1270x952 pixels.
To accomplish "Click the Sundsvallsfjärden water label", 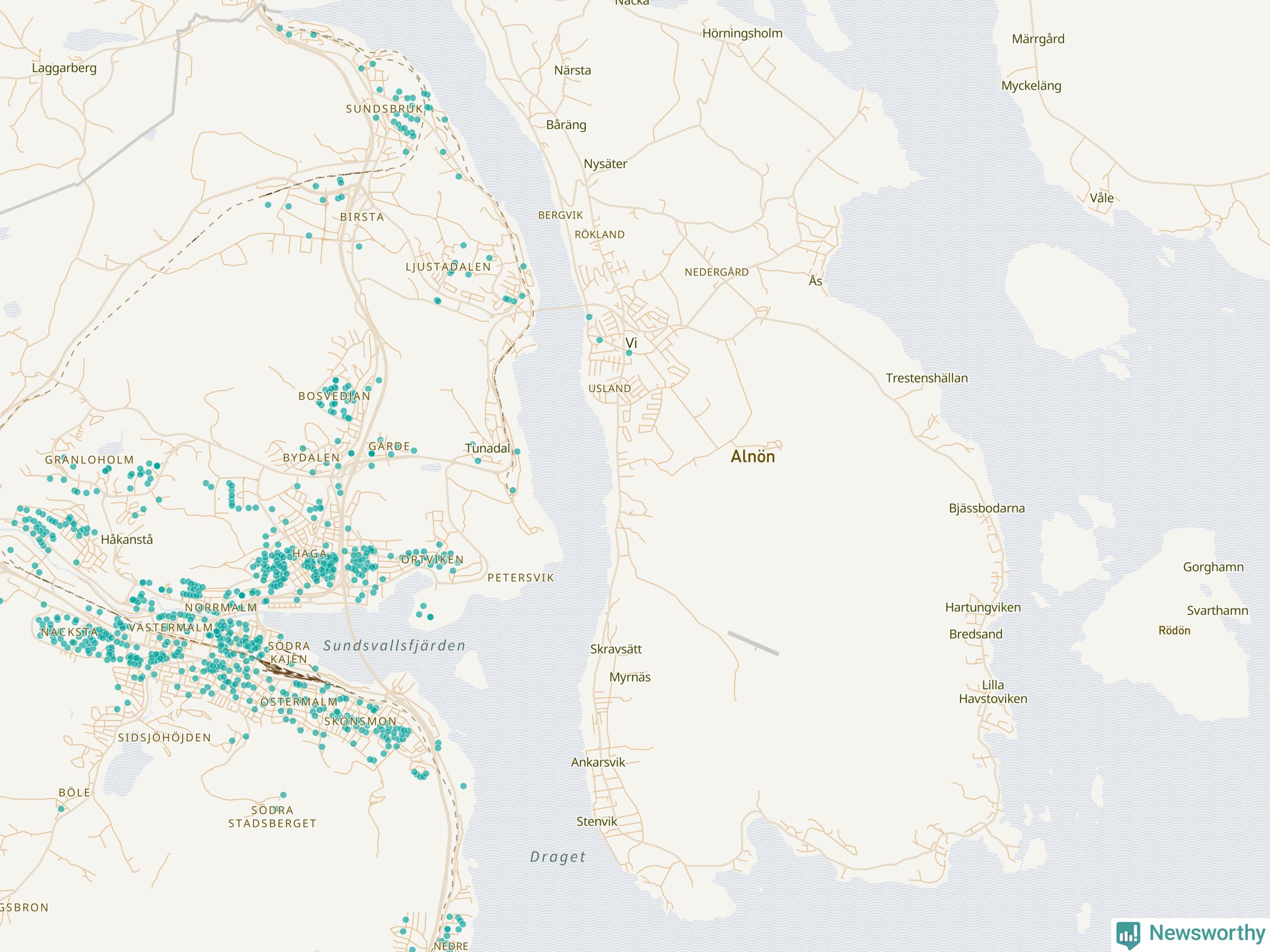I will [x=394, y=646].
